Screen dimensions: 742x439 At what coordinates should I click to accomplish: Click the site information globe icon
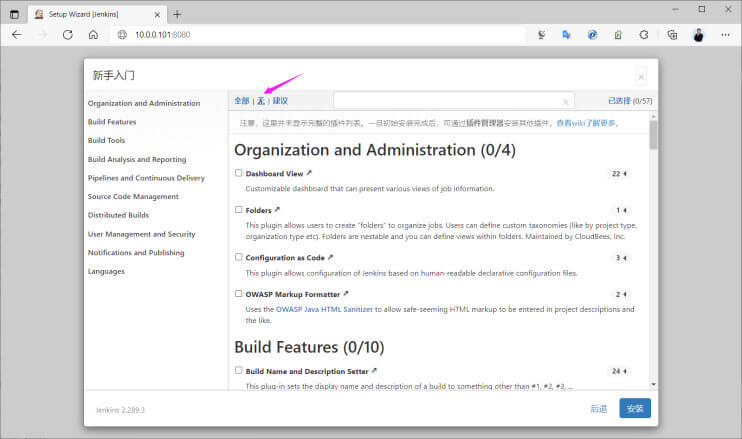point(122,35)
